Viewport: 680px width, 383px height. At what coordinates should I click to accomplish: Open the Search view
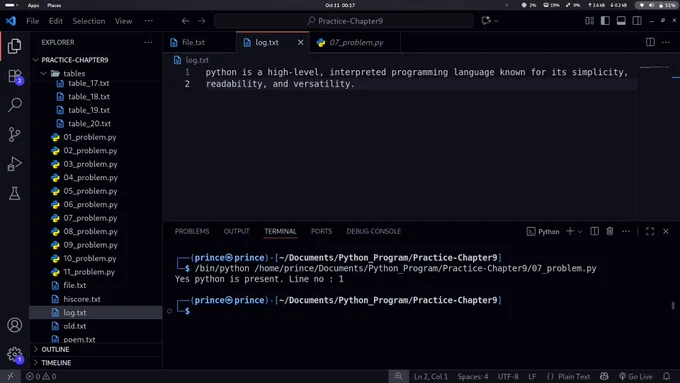pos(14,105)
